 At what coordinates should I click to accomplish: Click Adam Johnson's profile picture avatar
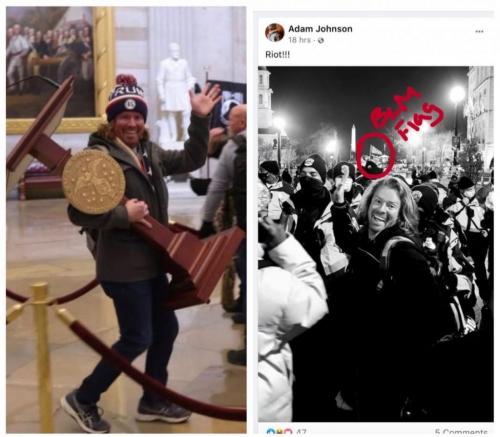pos(275,33)
